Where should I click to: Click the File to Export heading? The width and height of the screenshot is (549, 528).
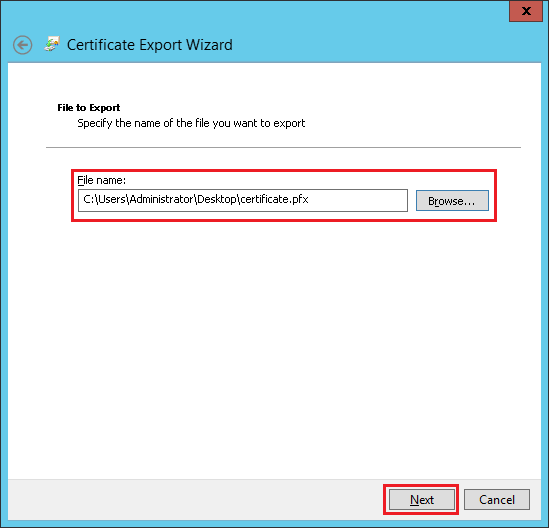(x=89, y=107)
